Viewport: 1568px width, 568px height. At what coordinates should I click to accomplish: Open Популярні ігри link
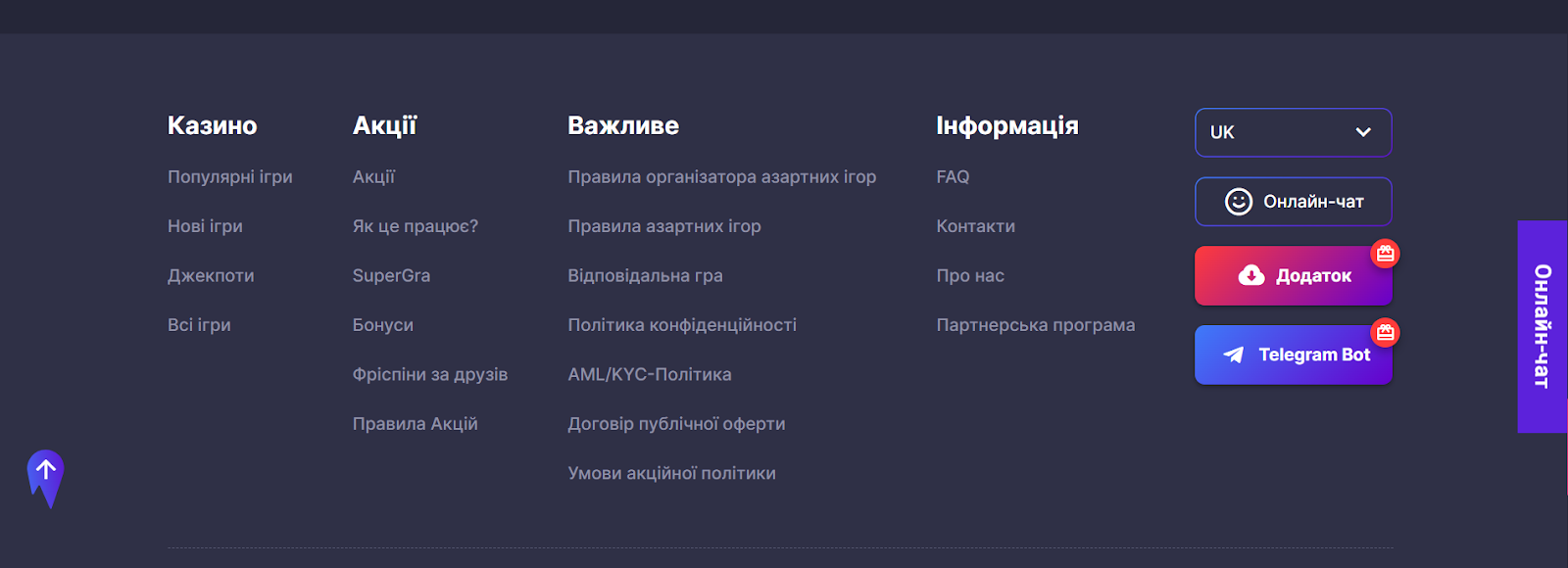230,177
